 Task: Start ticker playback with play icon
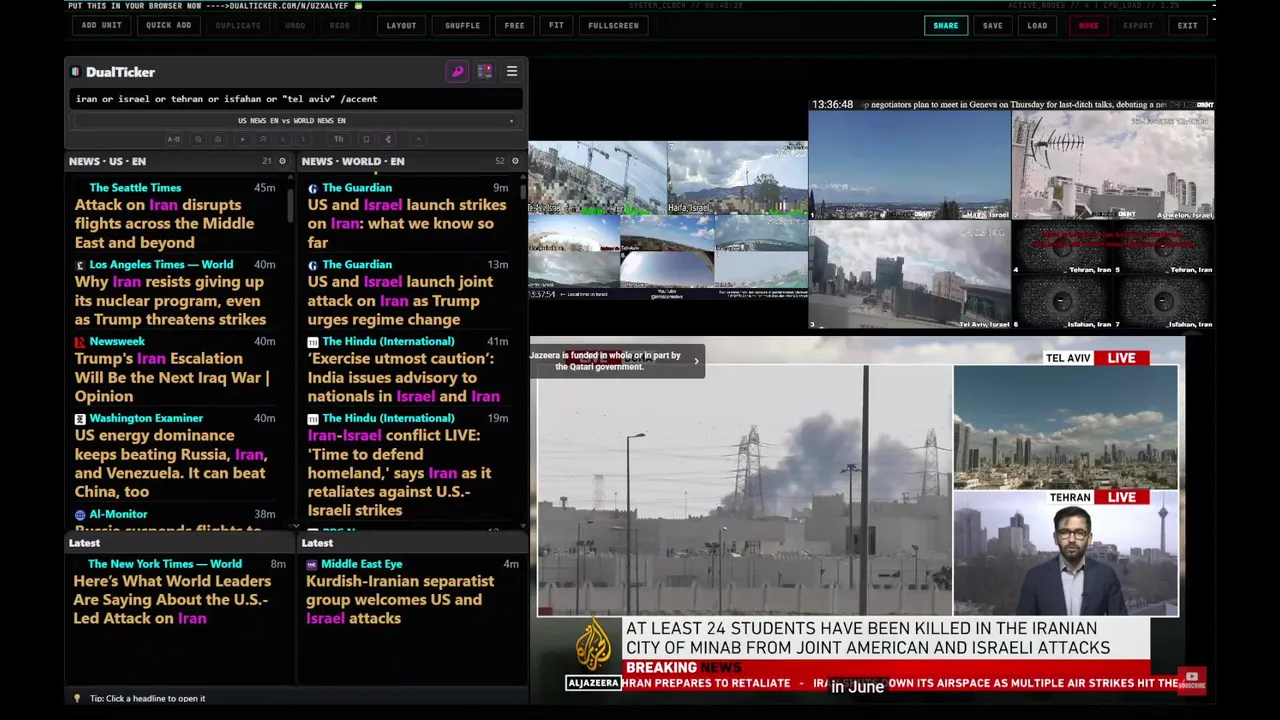(242, 139)
